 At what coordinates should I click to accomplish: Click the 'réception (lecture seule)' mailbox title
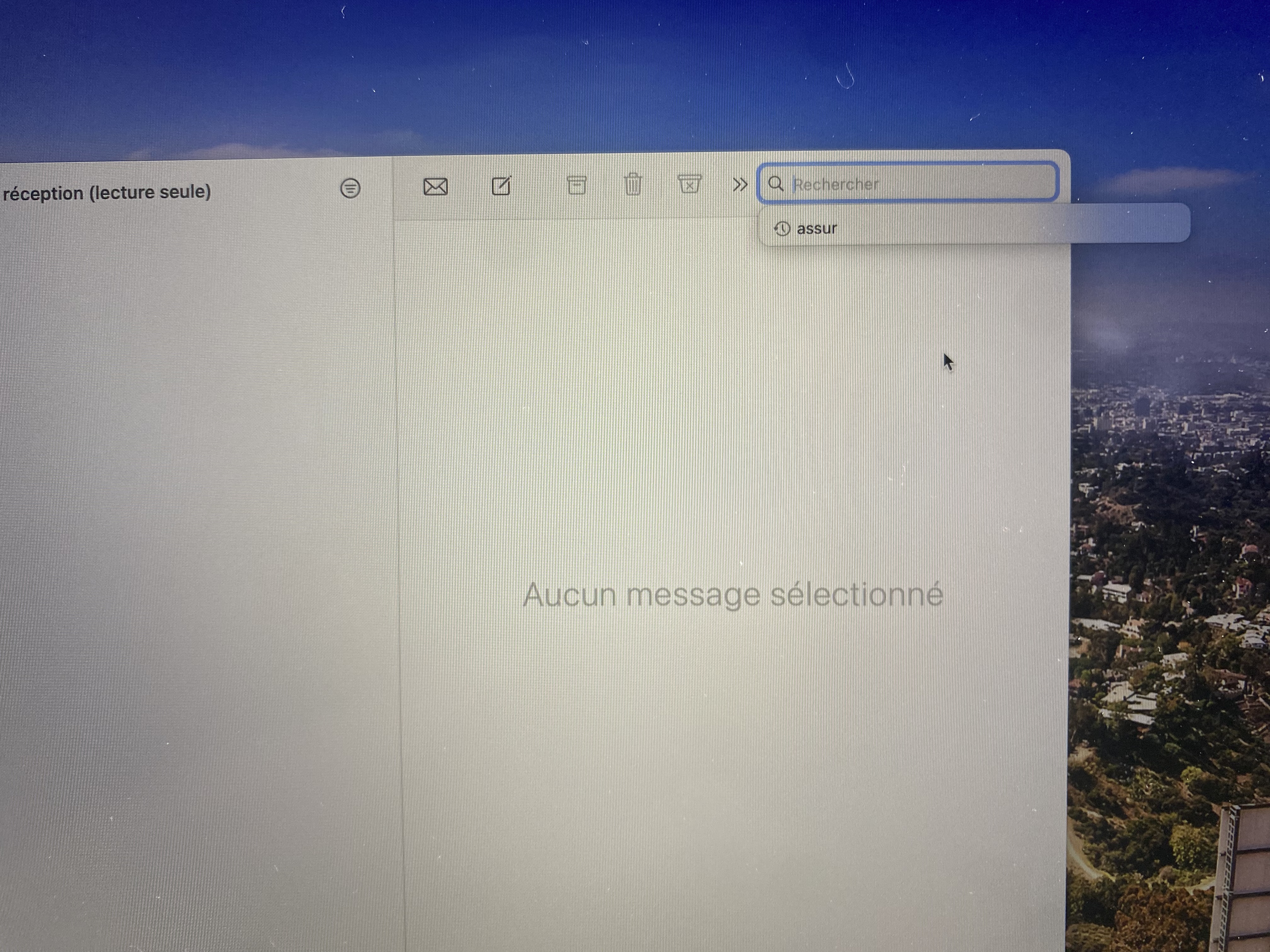(x=107, y=193)
